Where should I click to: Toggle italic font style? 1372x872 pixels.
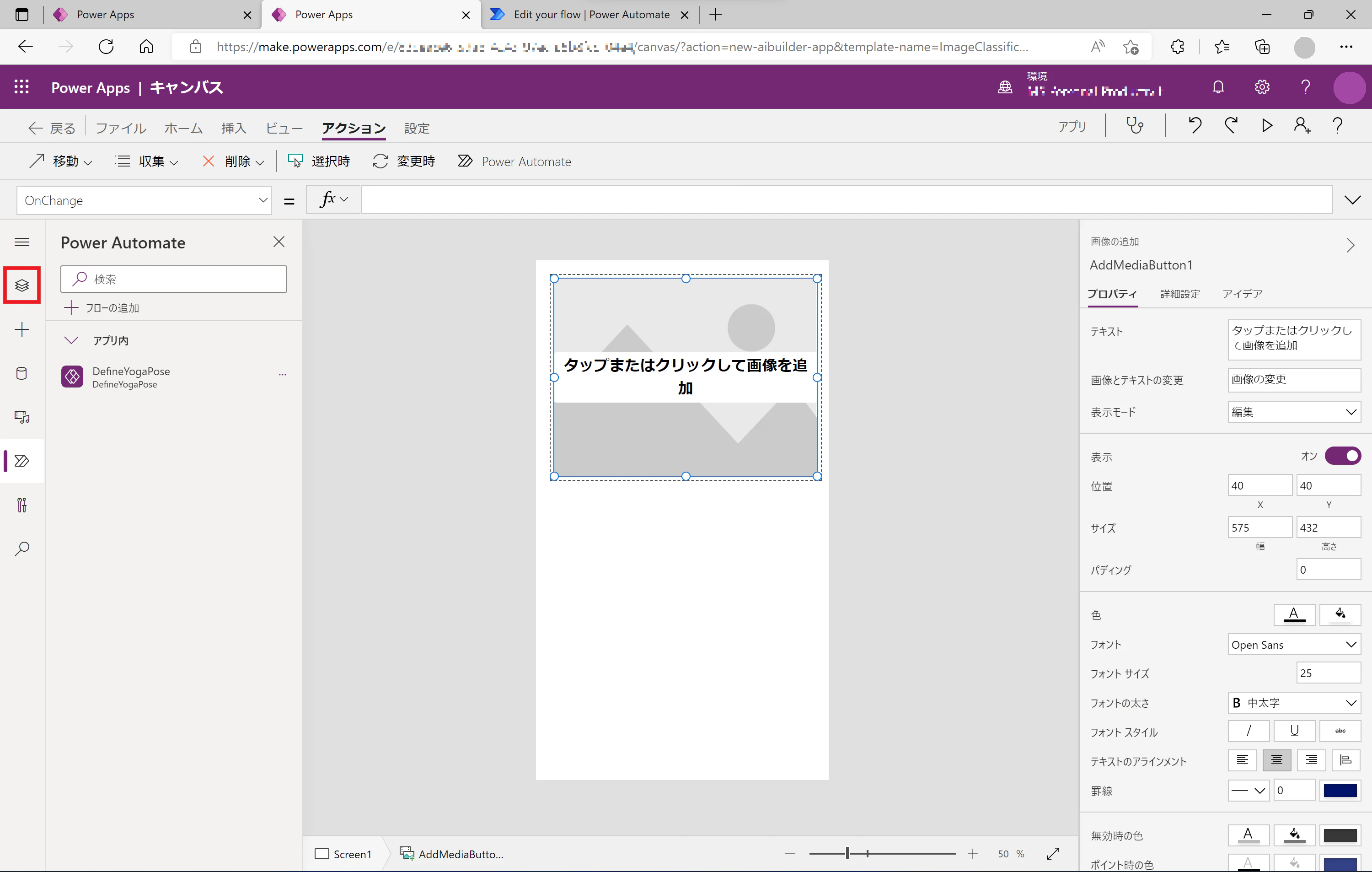[1249, 731]
